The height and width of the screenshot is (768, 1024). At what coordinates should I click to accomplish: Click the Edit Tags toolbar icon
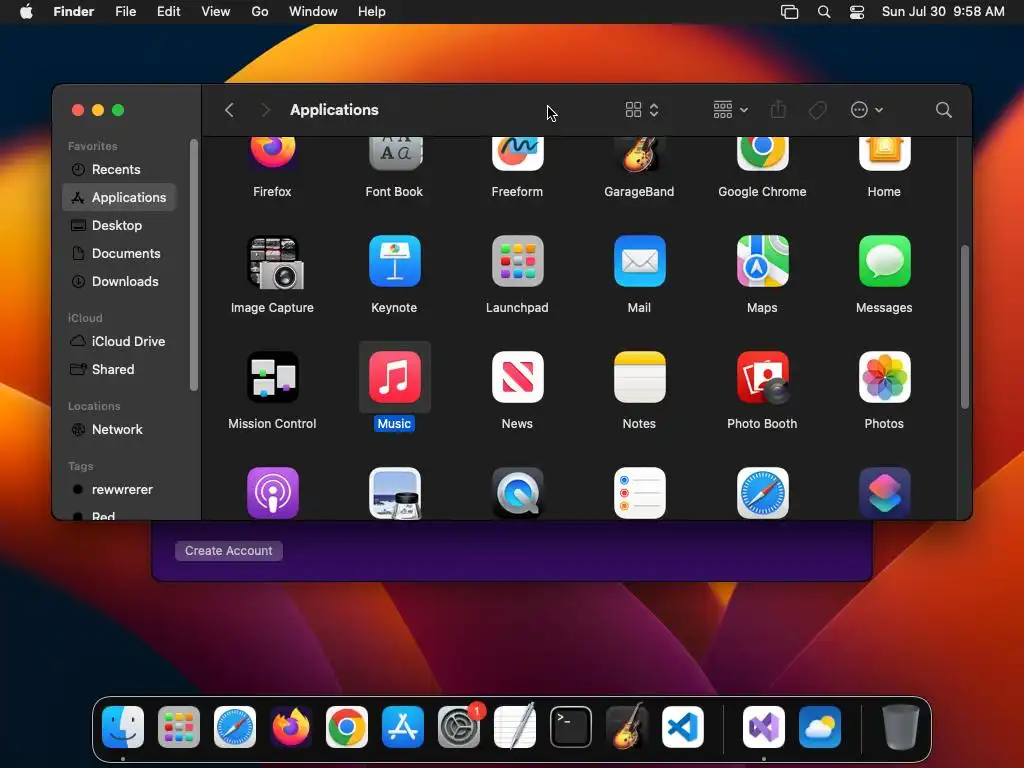click(x=818, y=110)
